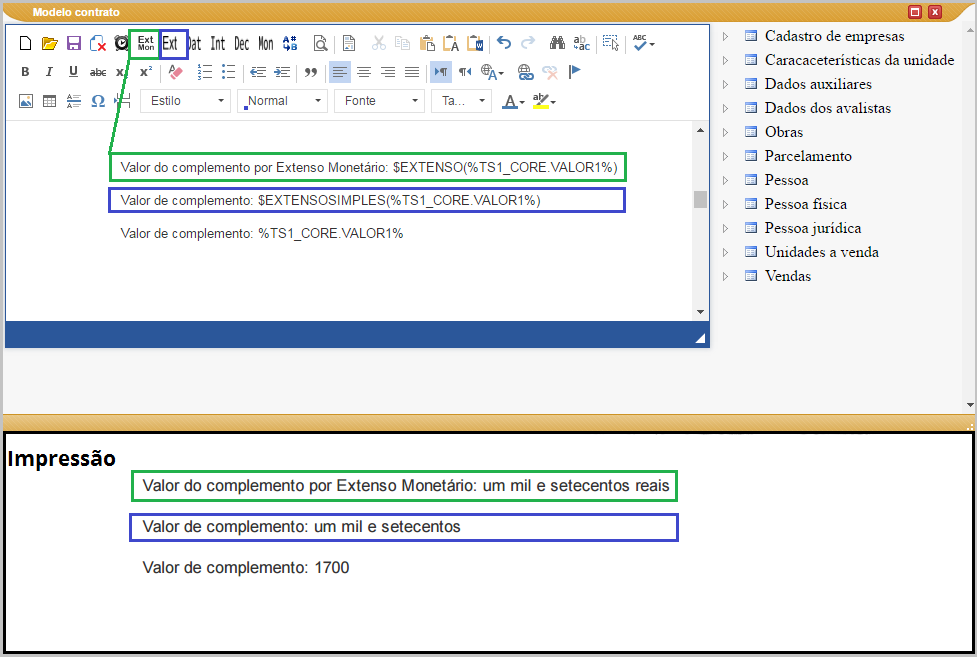Open the text color picker
The width and height of the screenshot is (977, 657).
pyautogui.click(x=513, y=101)
